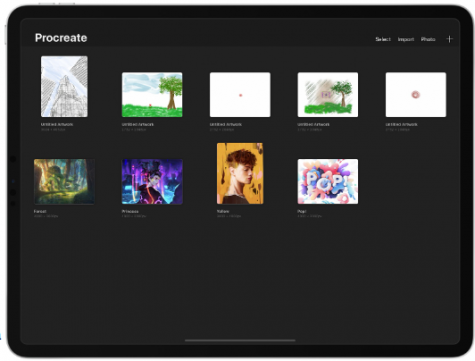
Task: Tap the Yellow title label to rename
Action: pos(223,211)
